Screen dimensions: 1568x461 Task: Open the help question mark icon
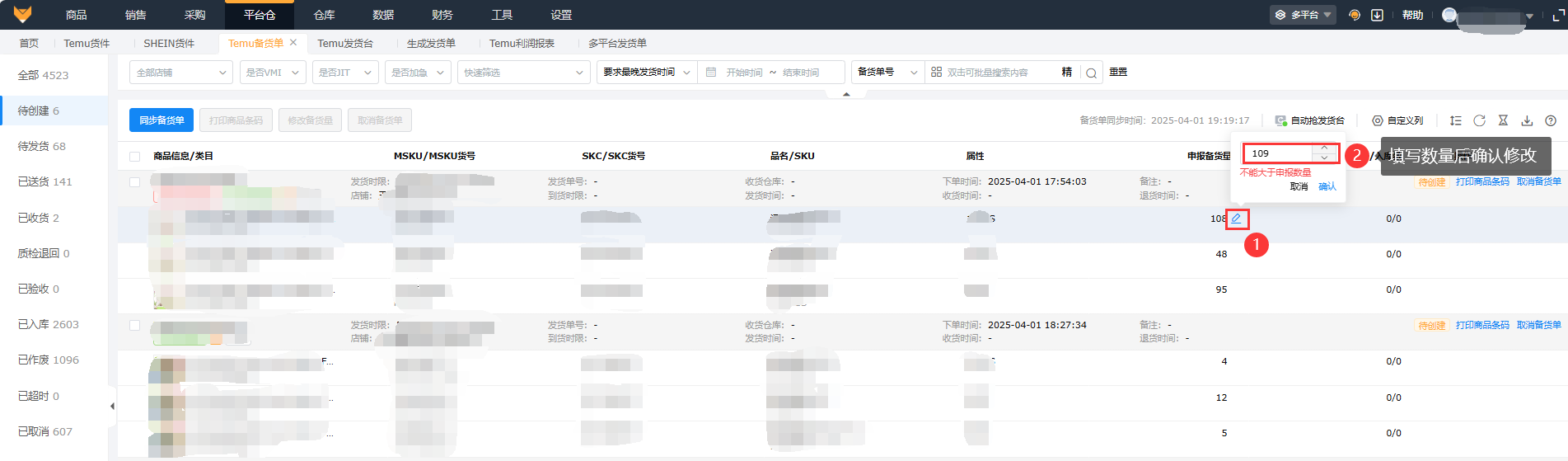click(x=1551, y=120)
